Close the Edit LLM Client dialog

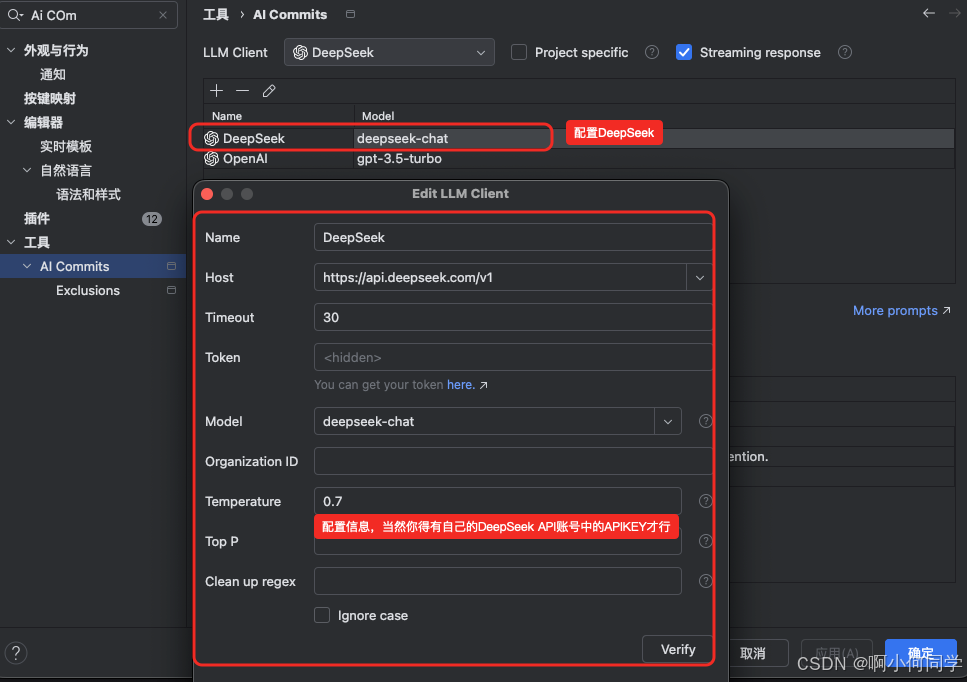[x=207, y=194]
